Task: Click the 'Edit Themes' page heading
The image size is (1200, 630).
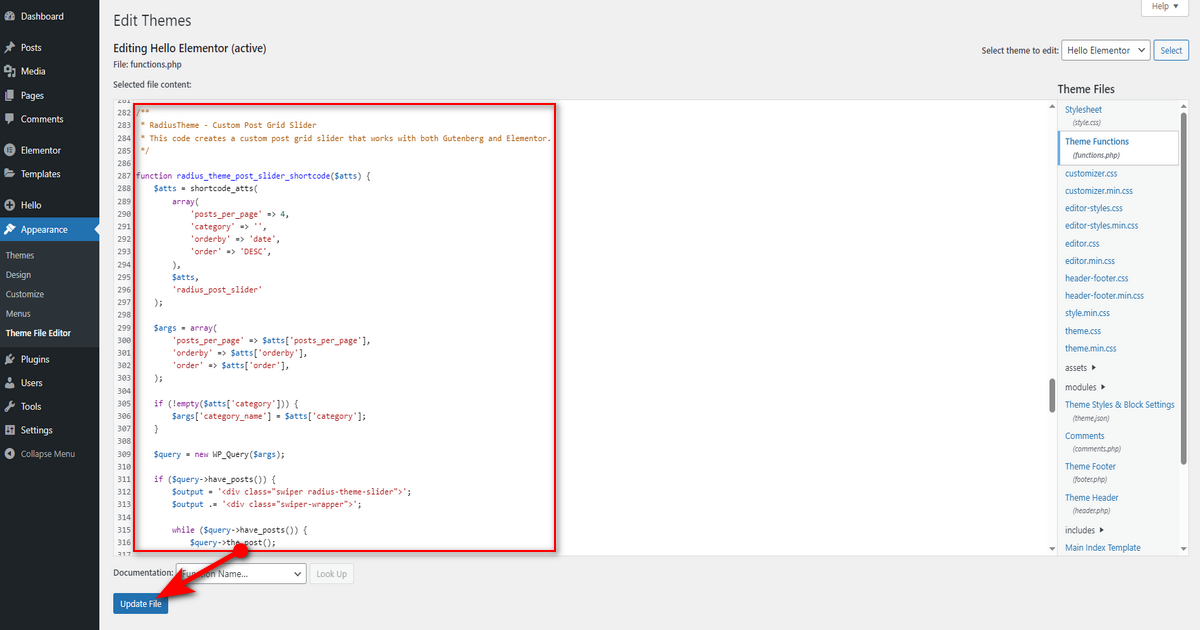Action: pyautogui.click(x=152, y=20)
